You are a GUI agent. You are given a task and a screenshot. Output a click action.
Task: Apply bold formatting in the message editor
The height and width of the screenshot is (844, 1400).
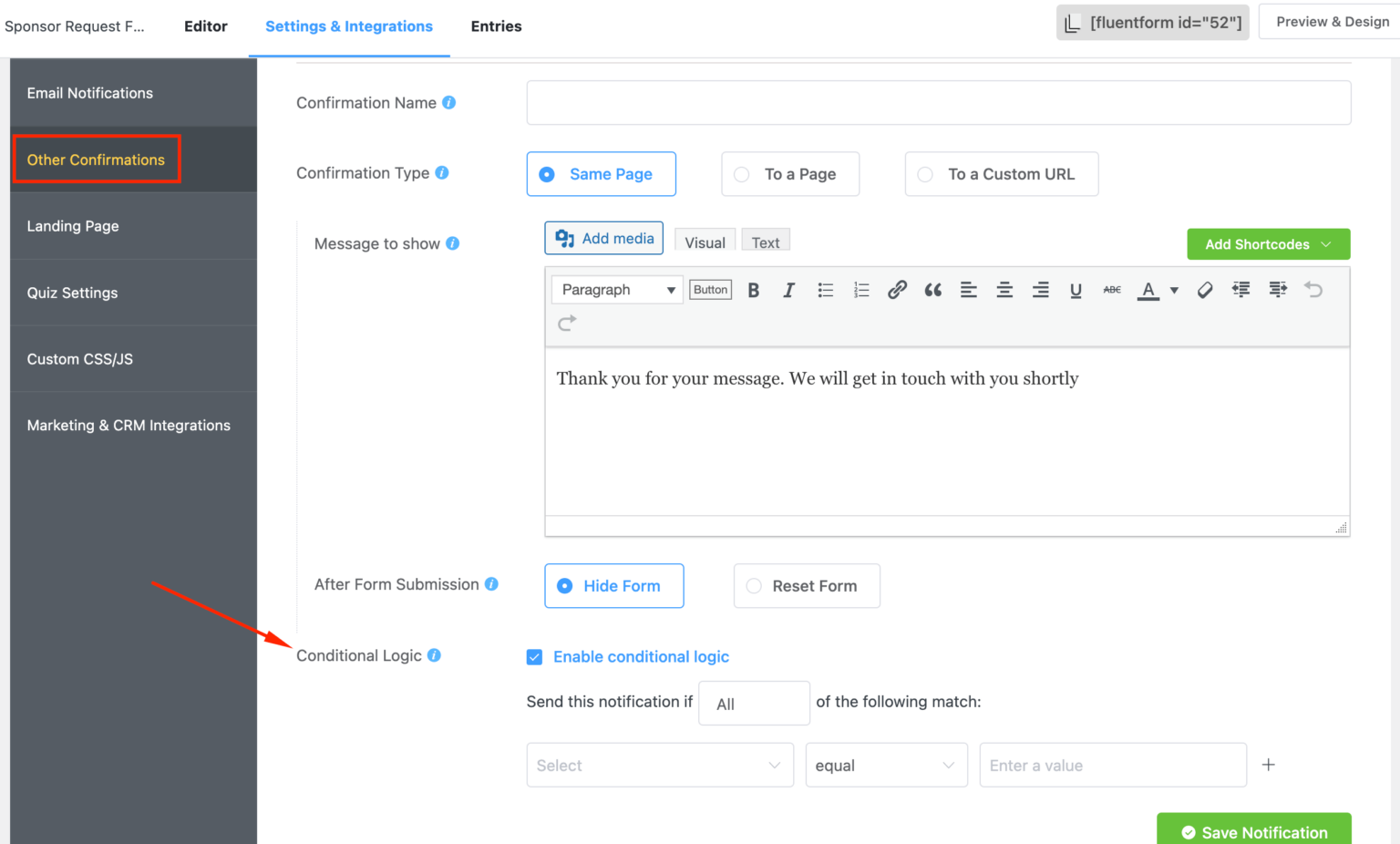click(753, 289)
